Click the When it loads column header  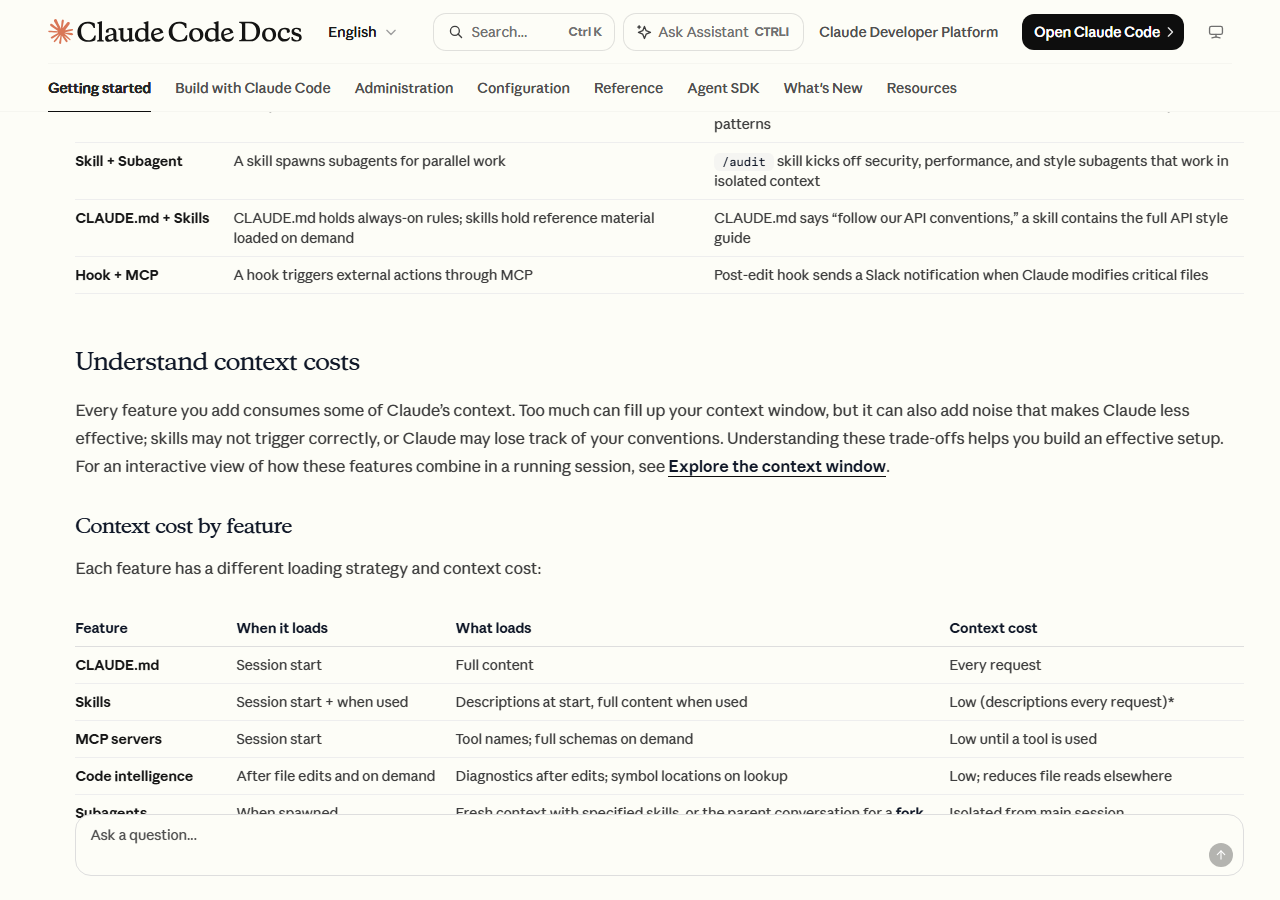pos(282,628)
